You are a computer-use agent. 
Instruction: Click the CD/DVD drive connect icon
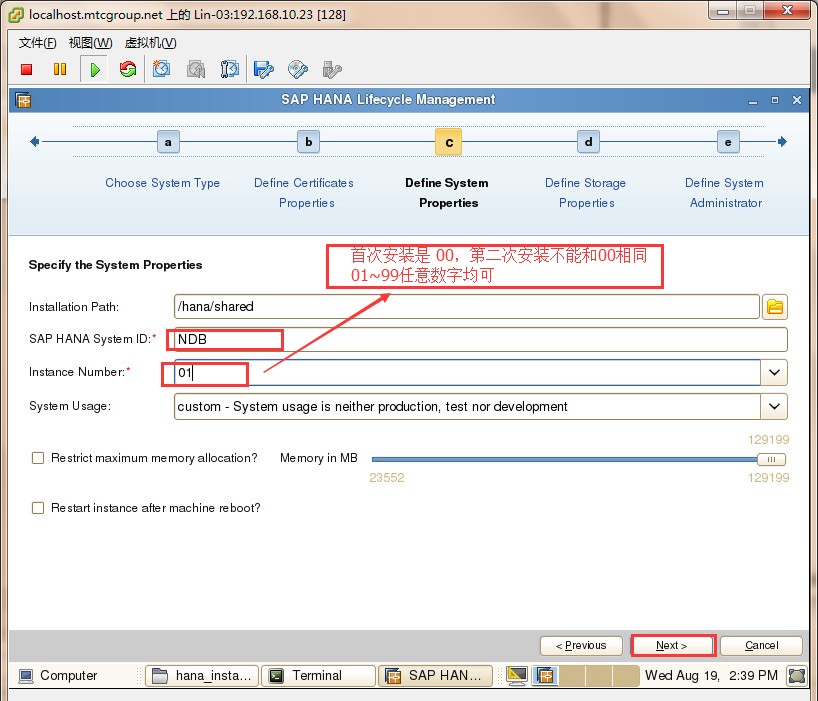click(x=298, y=69)
